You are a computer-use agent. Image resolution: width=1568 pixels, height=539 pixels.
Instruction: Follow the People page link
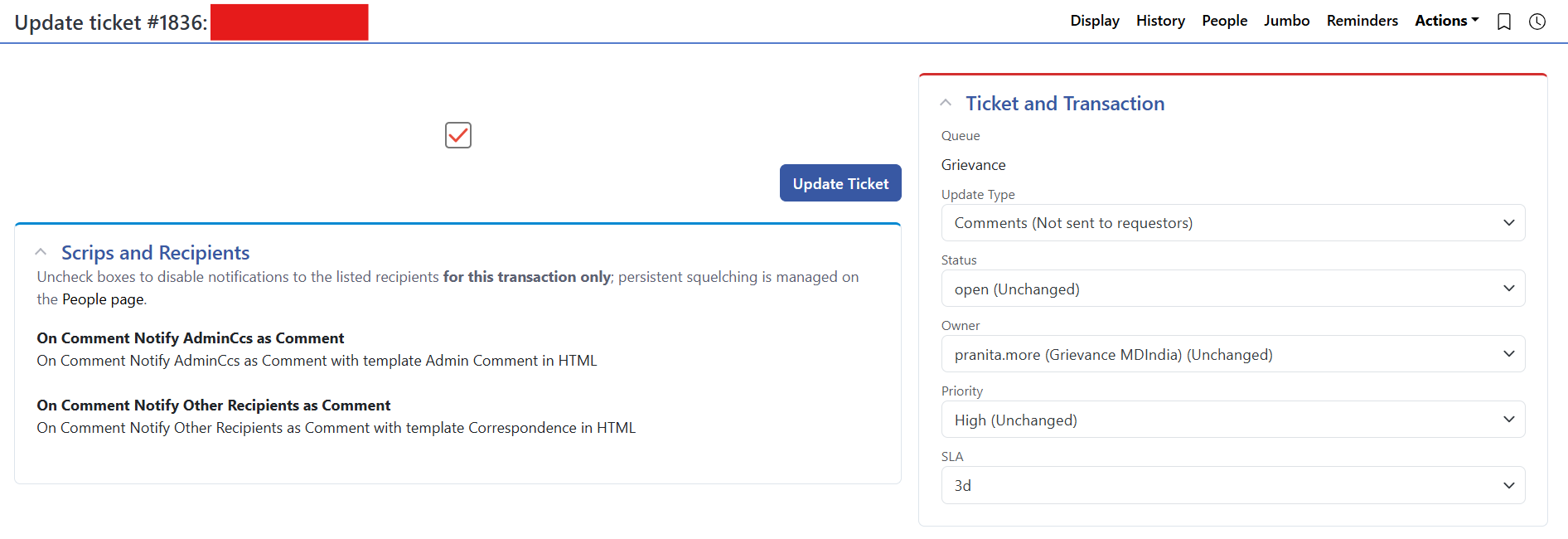(x=103, y=299)
